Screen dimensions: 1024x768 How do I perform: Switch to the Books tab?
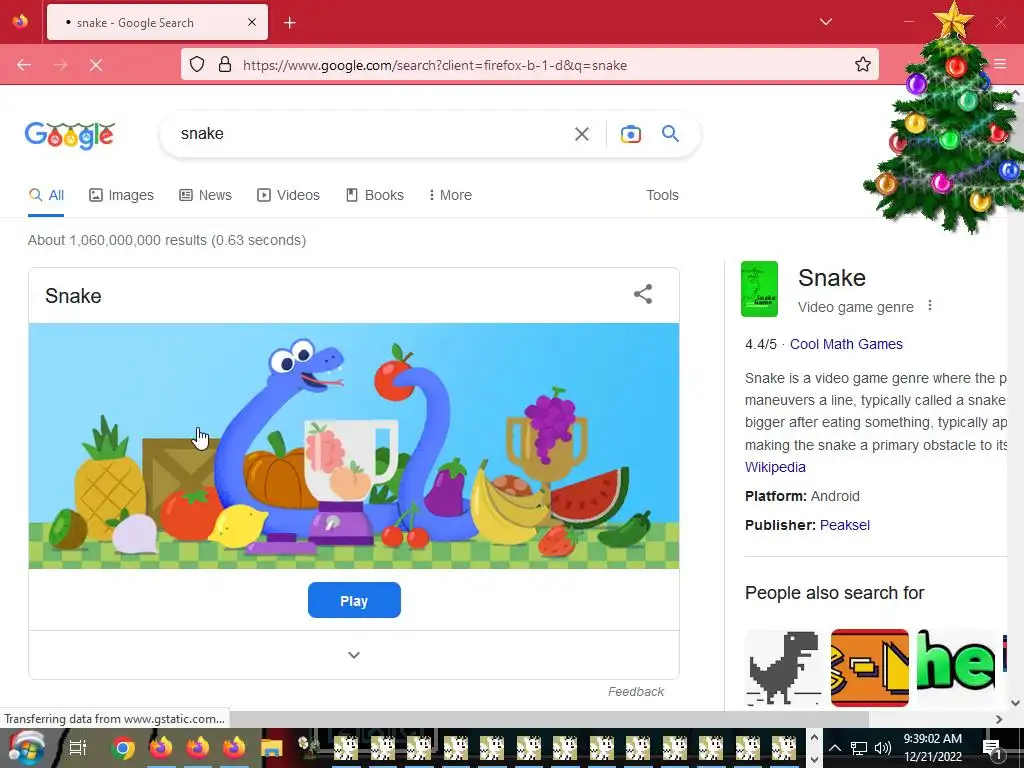pos(375,195)
